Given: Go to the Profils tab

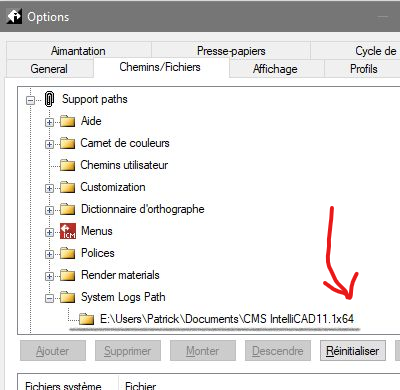Looking at the screenshot, I should (363, 69).
